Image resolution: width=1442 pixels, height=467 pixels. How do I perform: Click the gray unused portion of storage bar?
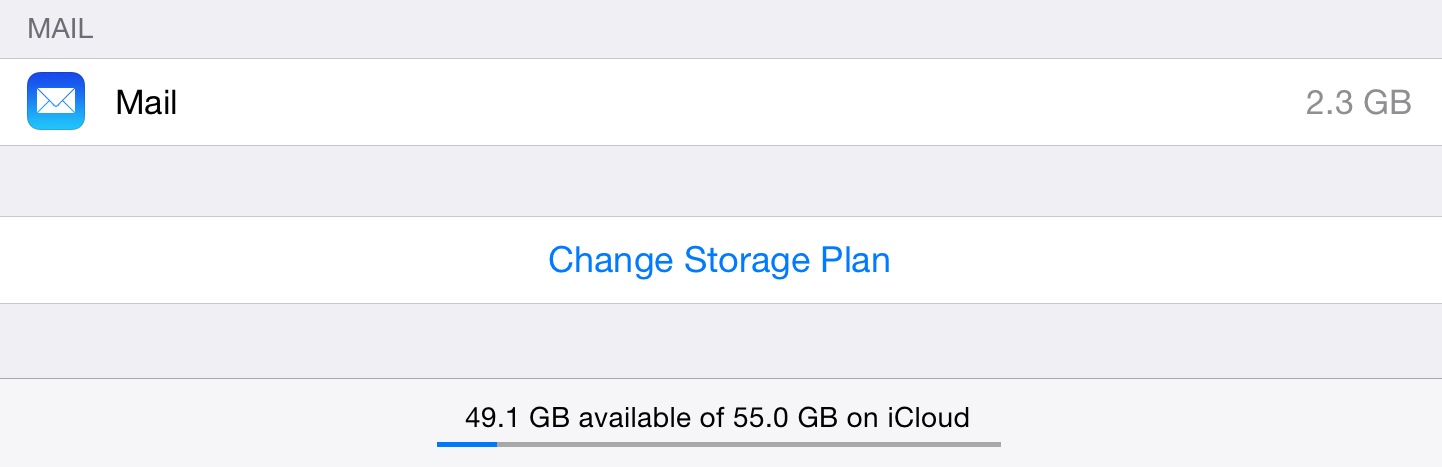coord(750,443)
